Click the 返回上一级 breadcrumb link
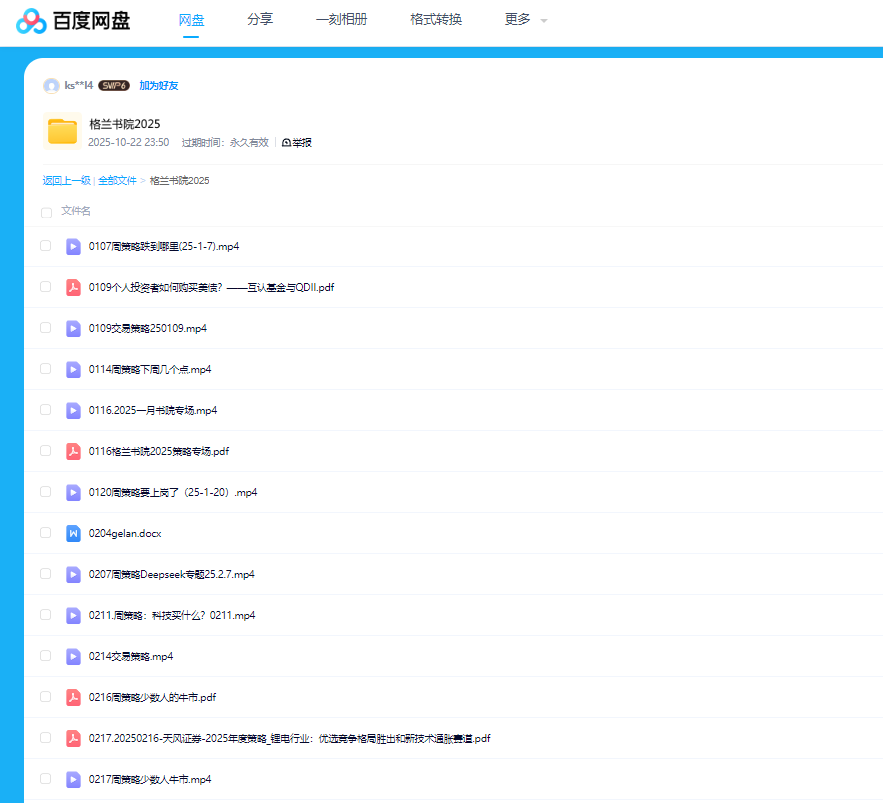The width and height of the screenshot is (883, 803). click(66, 181)
